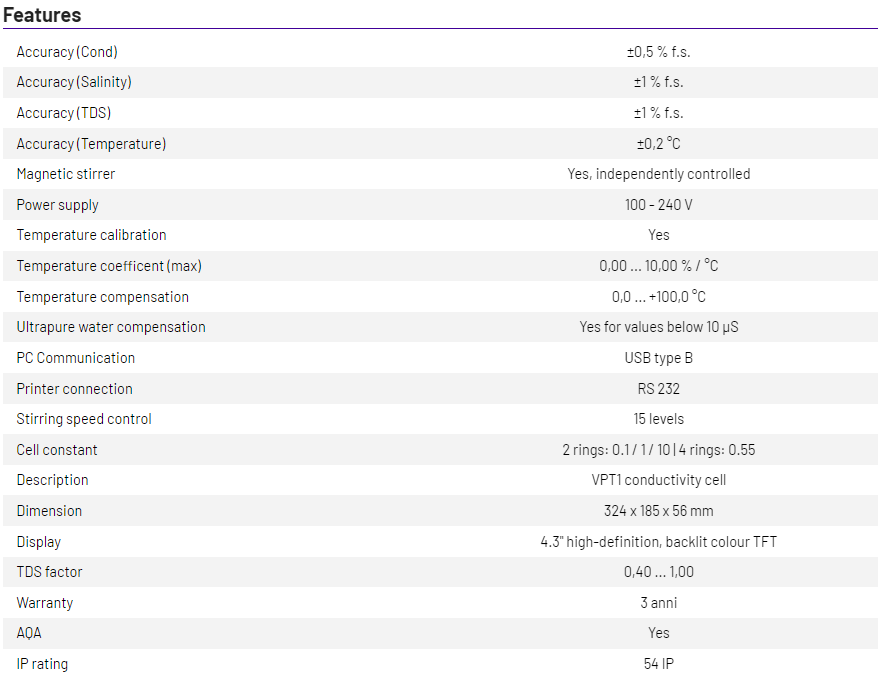
Task: Select the Ultrapure water compensation label
Action: (111, 327)
